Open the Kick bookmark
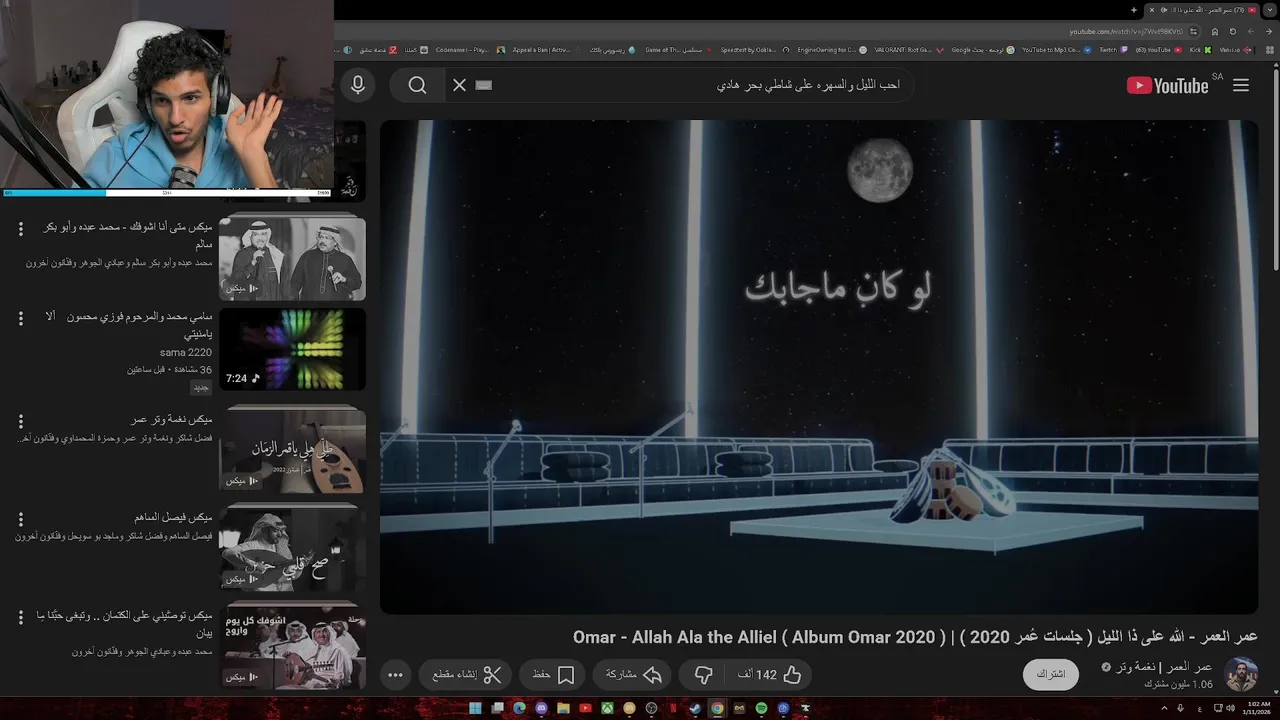This screenshot has width=1280, height=720. click(x=1199, y=49)
